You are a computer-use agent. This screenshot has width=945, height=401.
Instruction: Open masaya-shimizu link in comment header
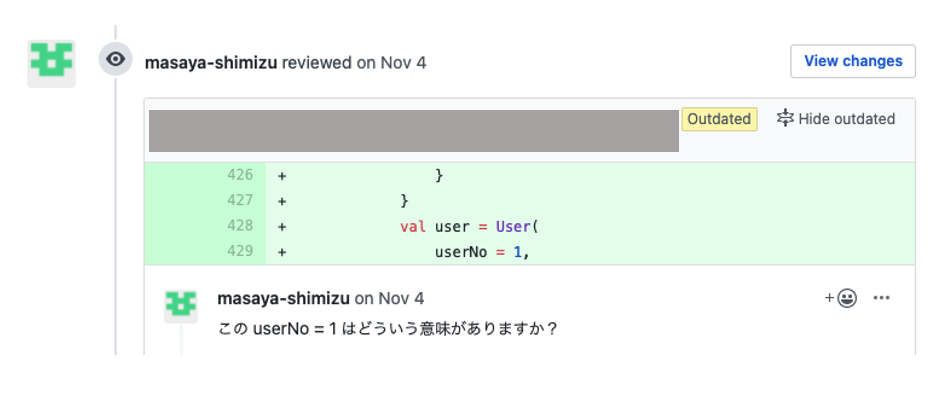[x=283, y=298]
